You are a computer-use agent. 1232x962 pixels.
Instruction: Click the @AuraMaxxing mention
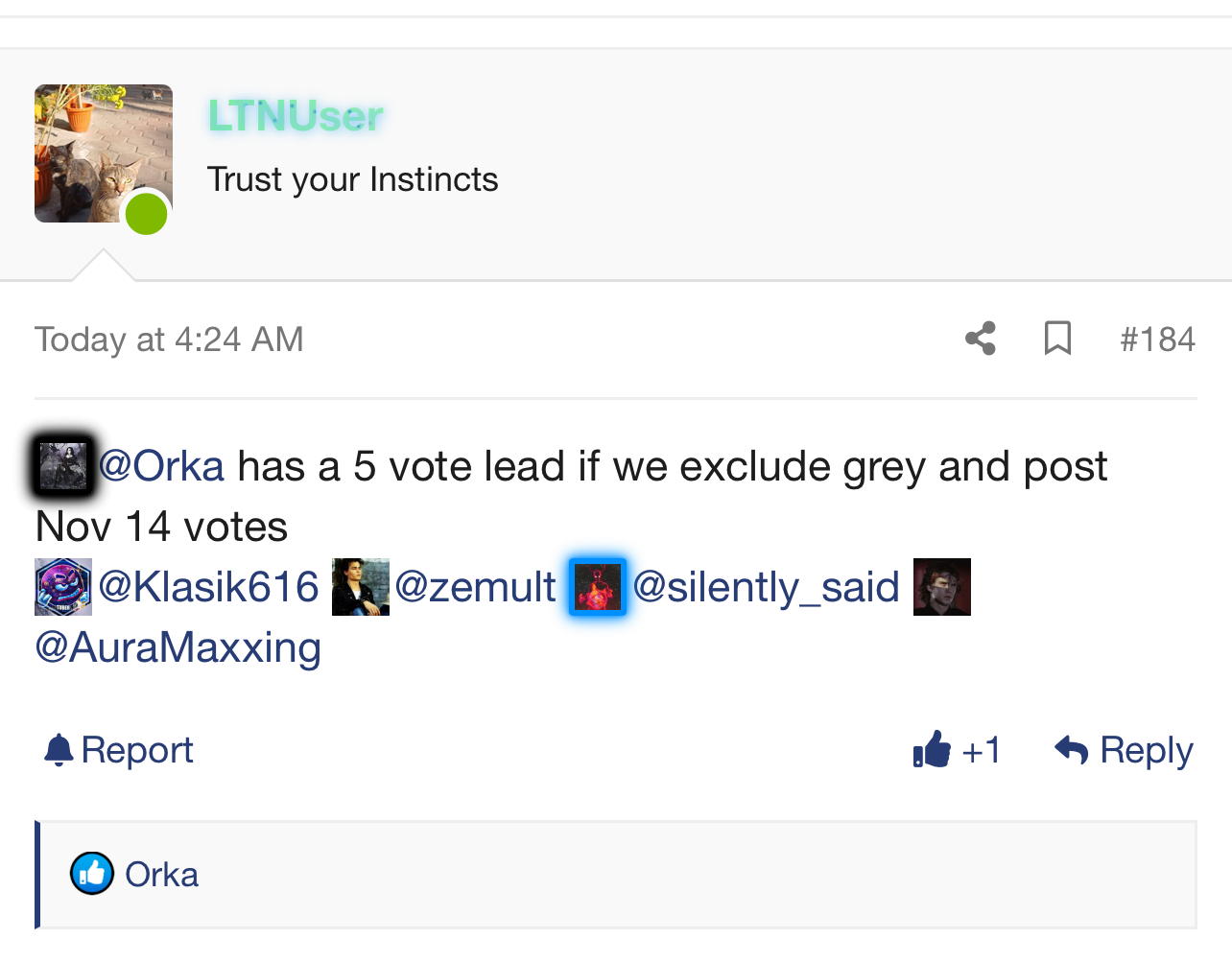(178, 647)
